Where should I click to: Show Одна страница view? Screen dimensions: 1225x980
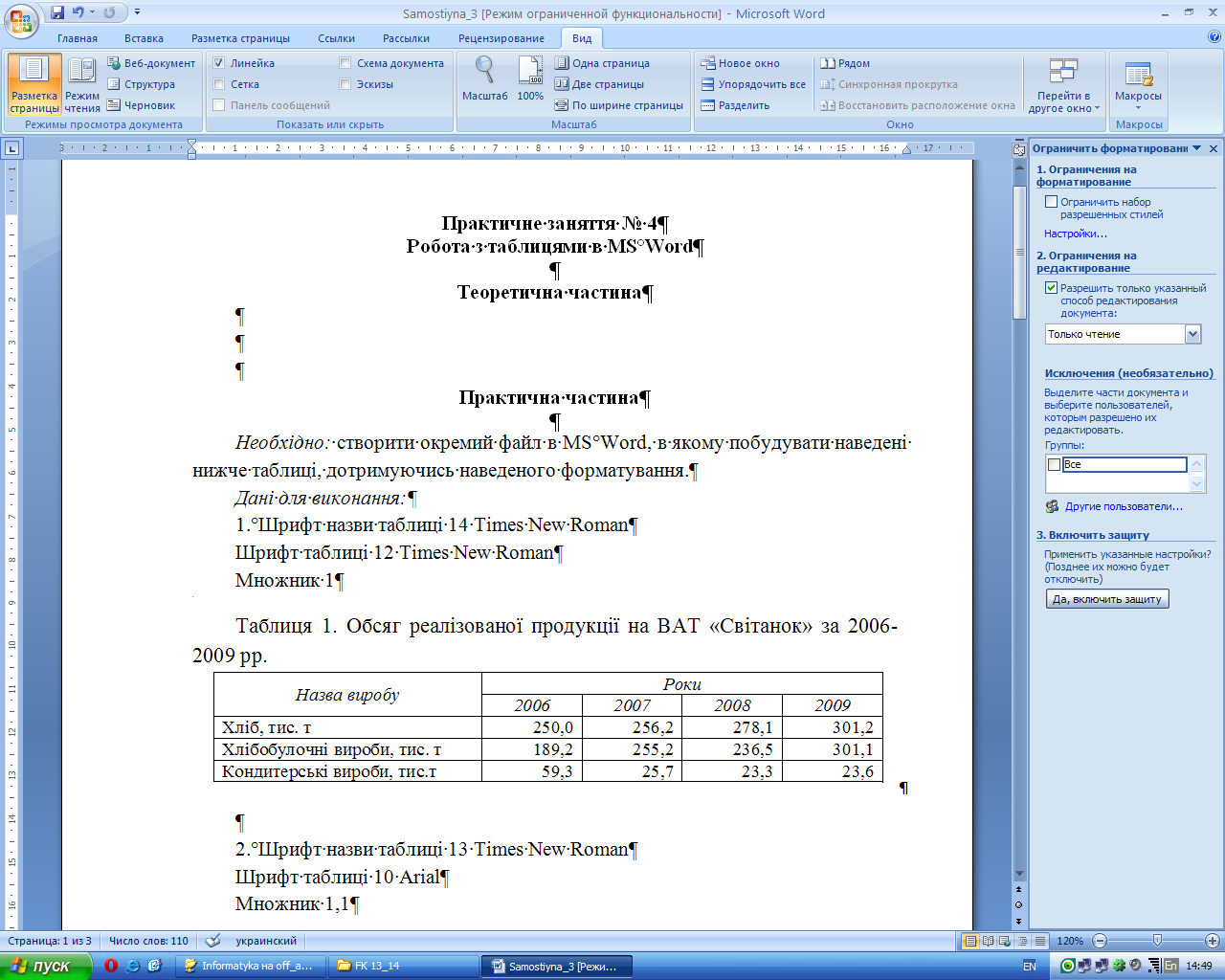(602, 63)
